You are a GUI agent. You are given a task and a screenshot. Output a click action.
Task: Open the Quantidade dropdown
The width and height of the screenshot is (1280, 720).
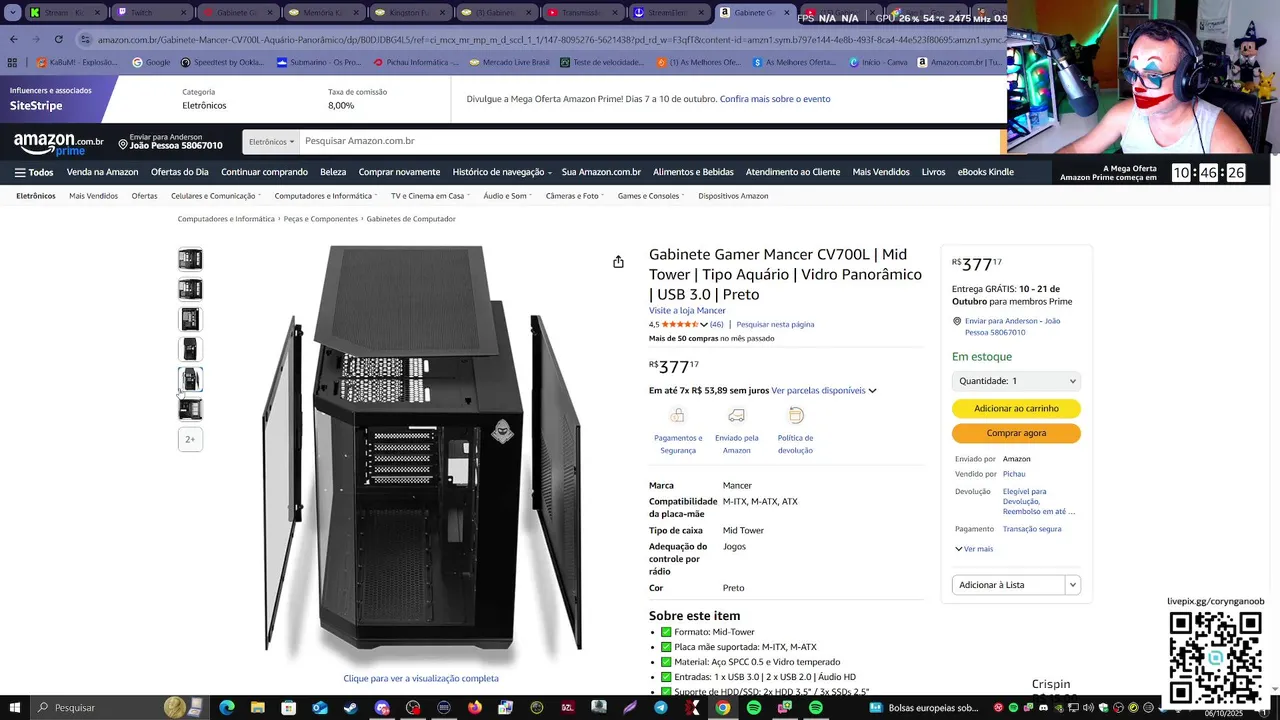tap(1016, 381)
